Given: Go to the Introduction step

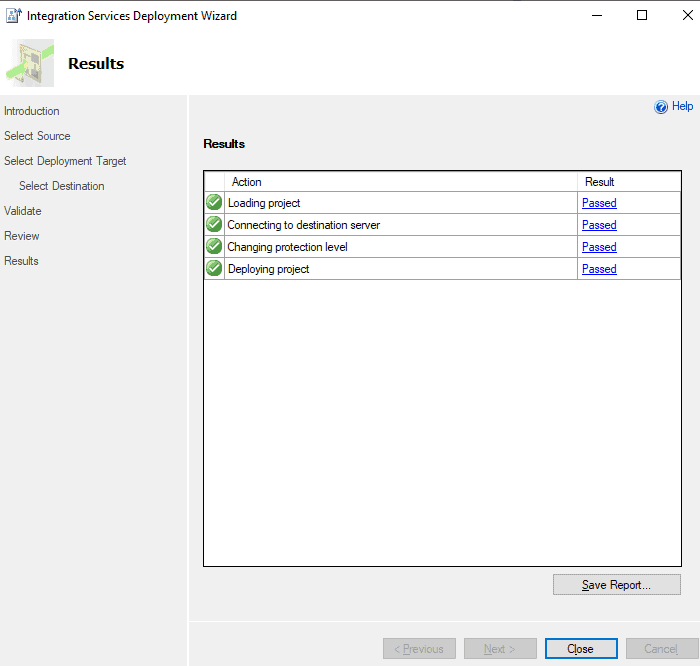Looking at the screenshot, I should (32, 111).
